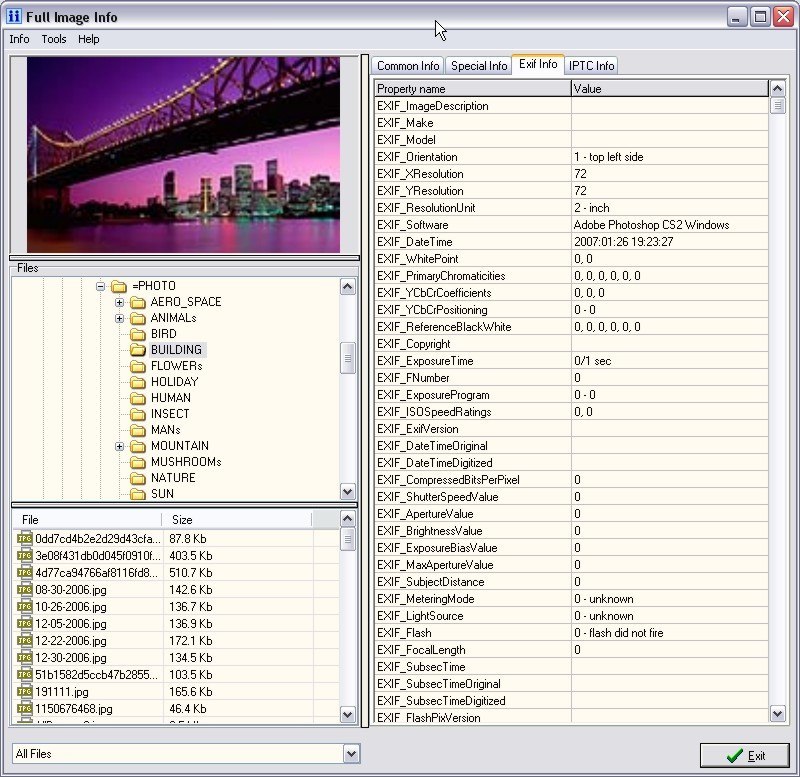Click the EXIF property list scroll-down arrow

[x=778, y=713]
